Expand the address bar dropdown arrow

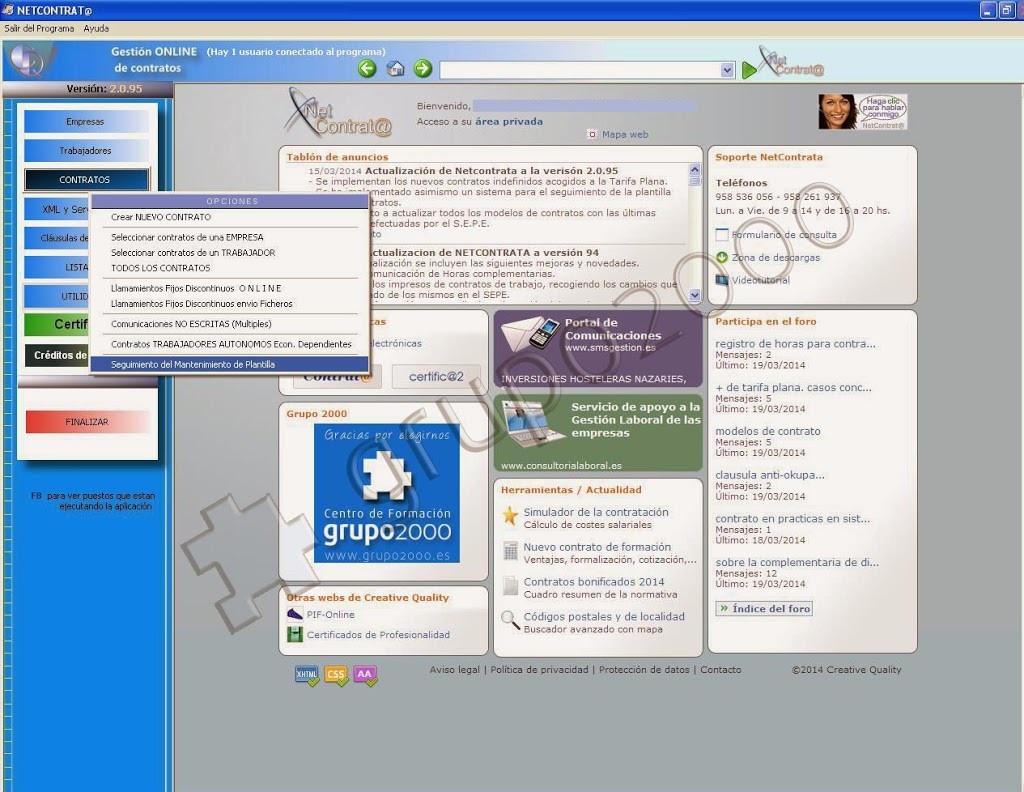(x=728, y=70)
